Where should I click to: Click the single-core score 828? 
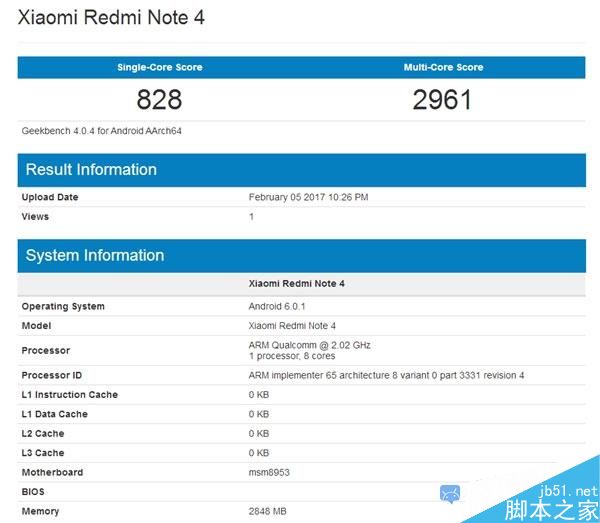159,99
